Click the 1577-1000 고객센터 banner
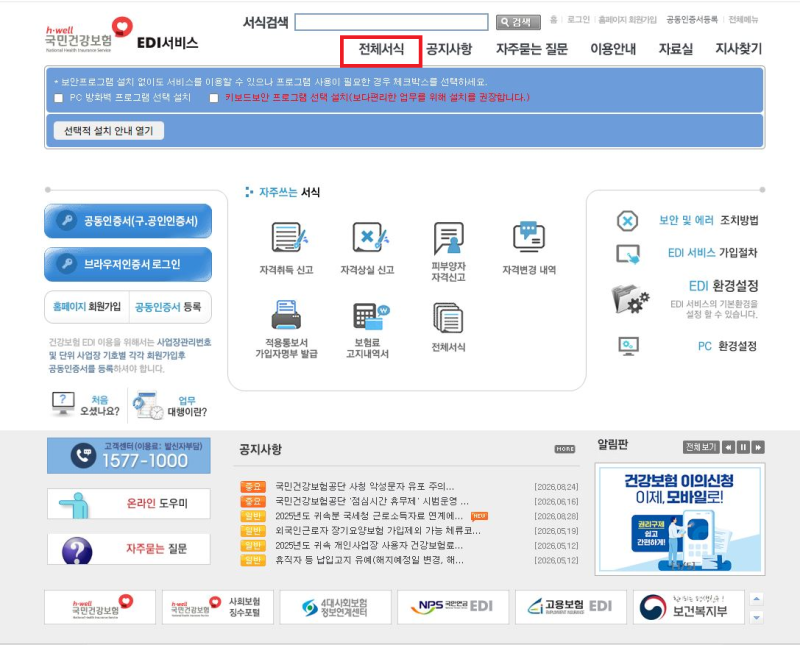The width and height of the screenshot is (800, 645). (129, 455)
